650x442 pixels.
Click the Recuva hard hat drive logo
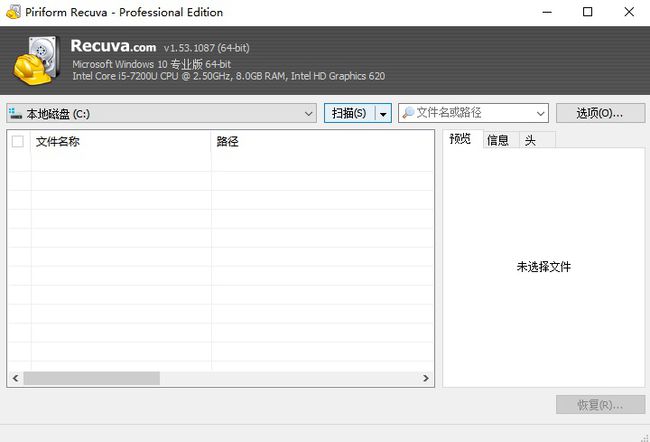pos(38,60)
